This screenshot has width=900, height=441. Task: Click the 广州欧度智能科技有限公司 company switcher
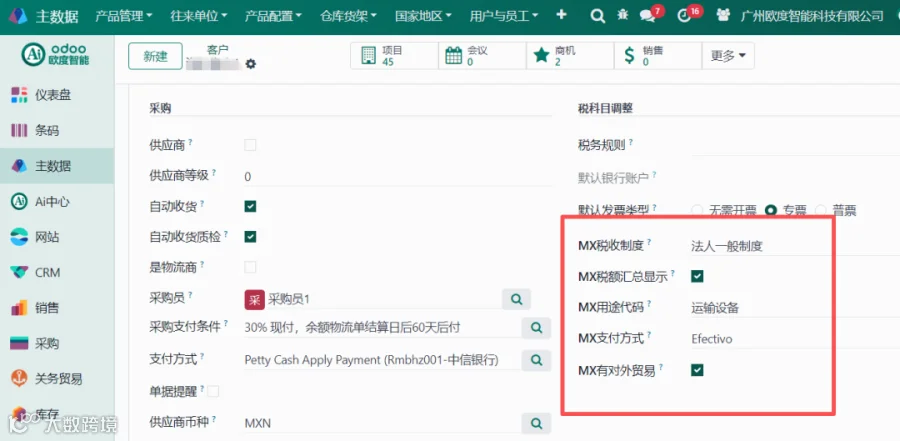812,16
